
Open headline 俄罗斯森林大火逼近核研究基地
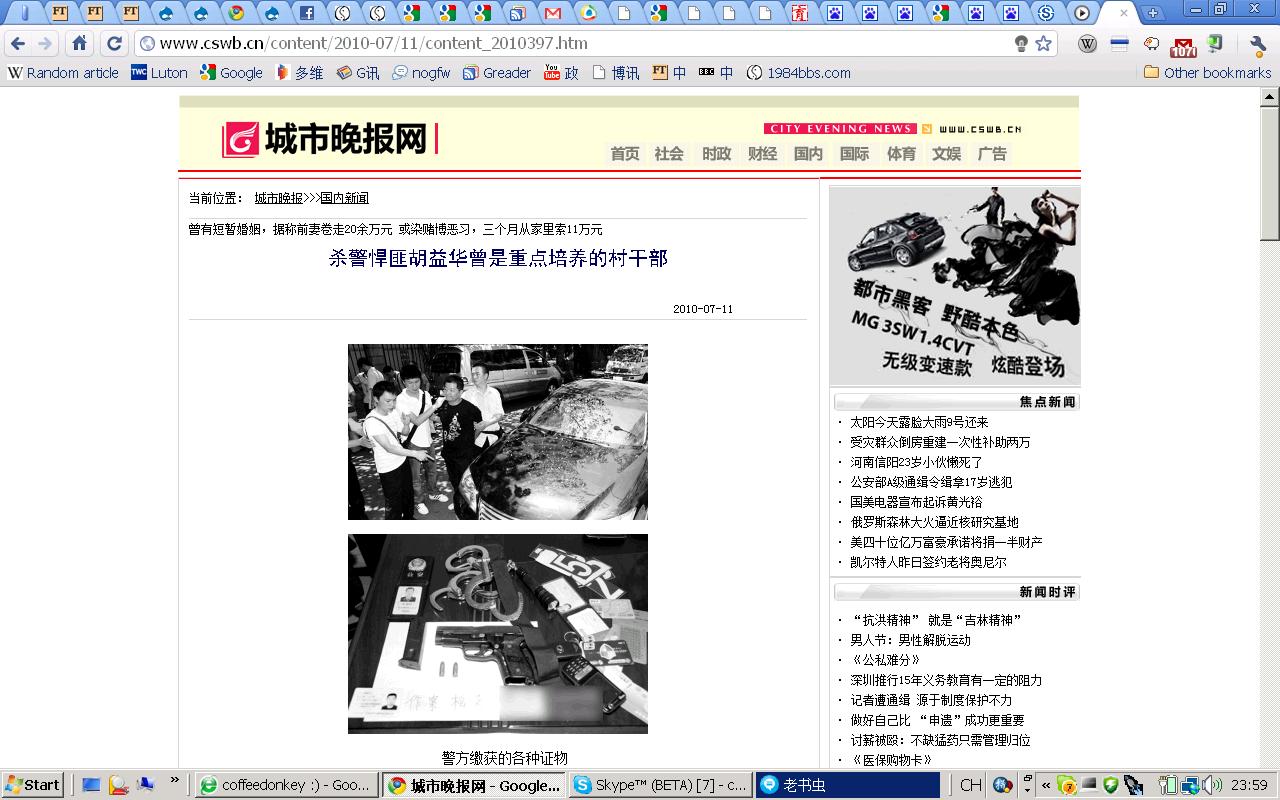click(934, 522)
